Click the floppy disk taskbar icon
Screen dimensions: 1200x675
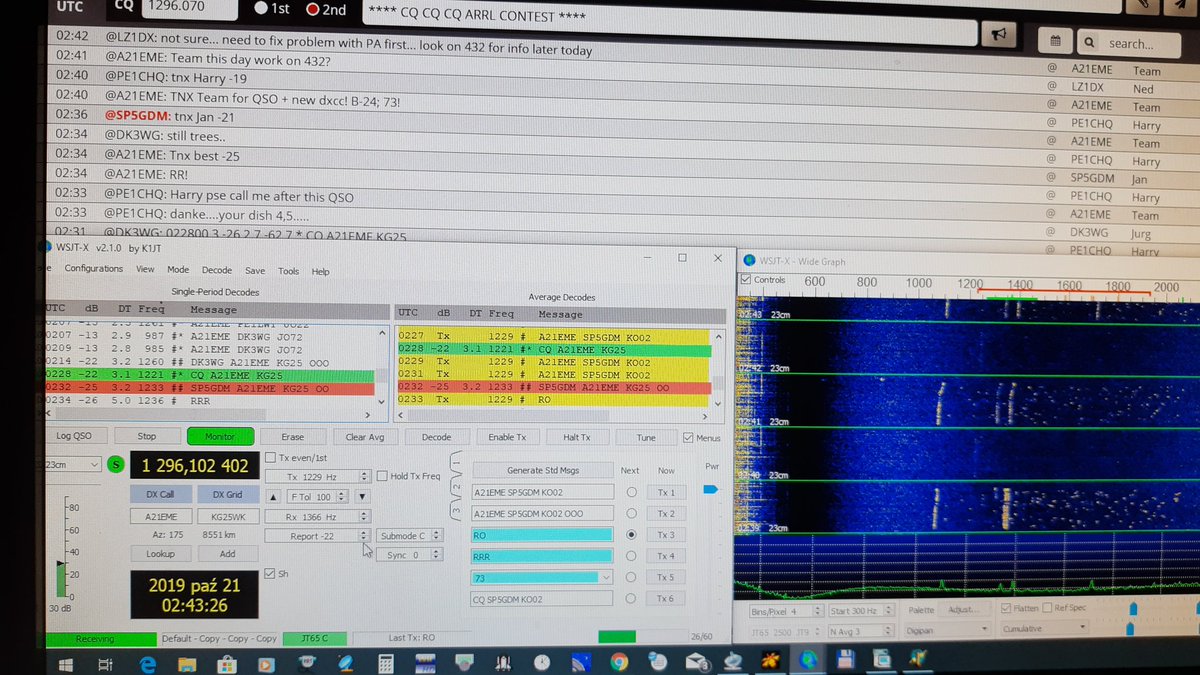click(x=845, y=661)
